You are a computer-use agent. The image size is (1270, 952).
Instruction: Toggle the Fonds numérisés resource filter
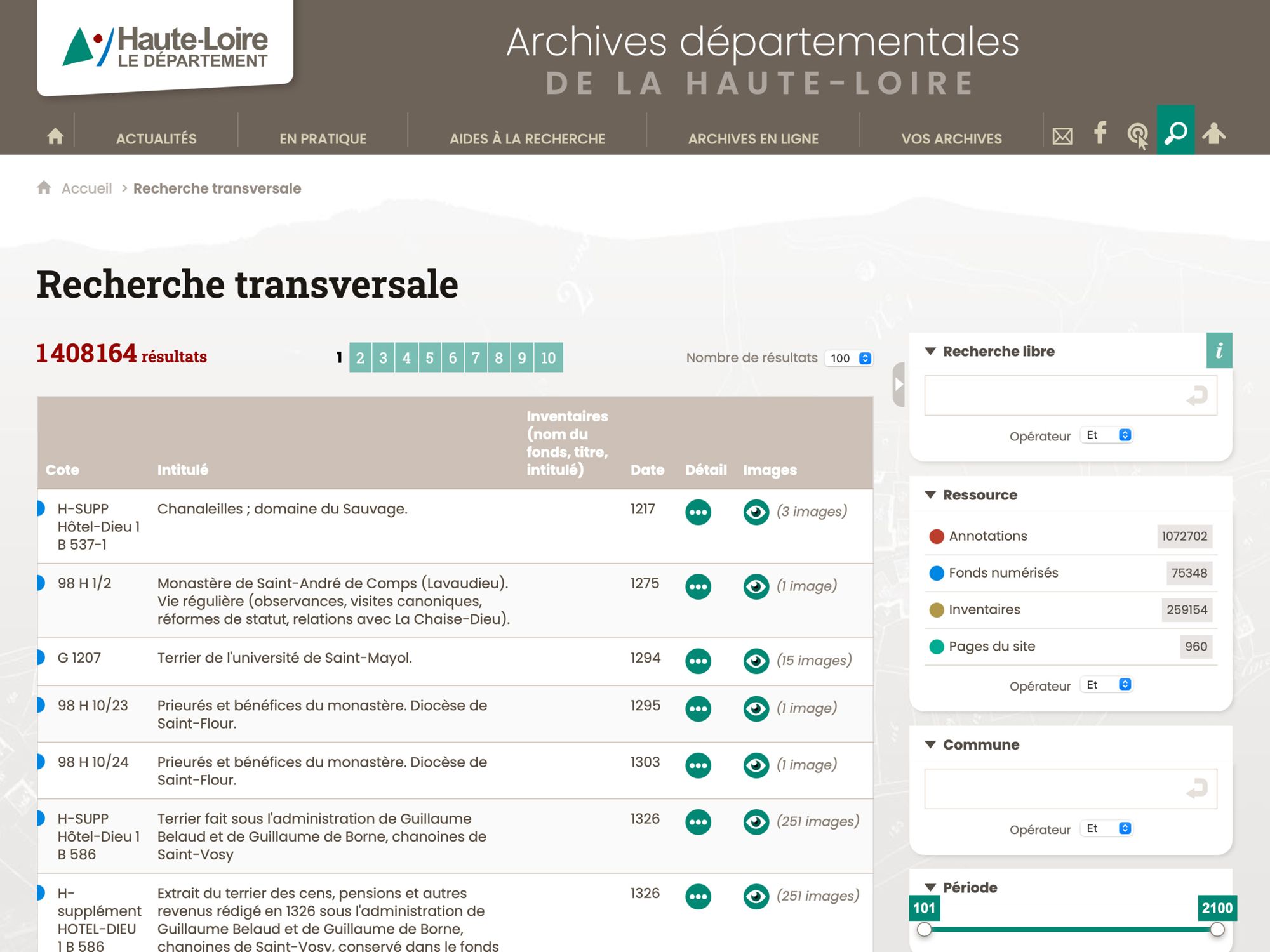[x=1003, y=573]
